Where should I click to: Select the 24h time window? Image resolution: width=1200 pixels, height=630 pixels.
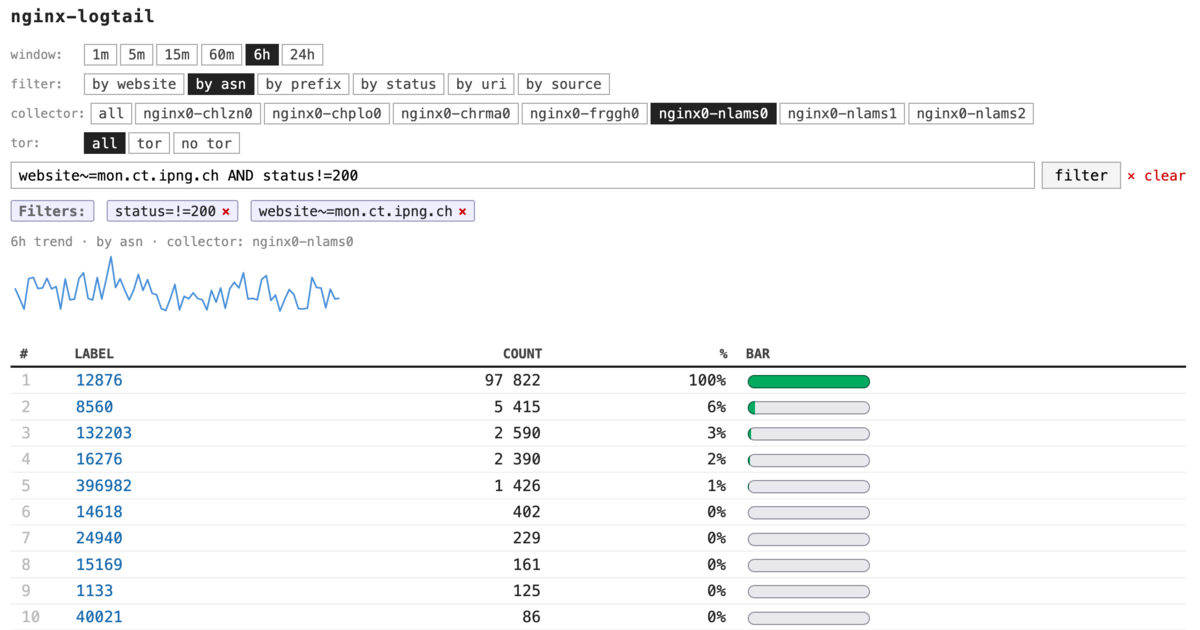click(x=302, y=55)
